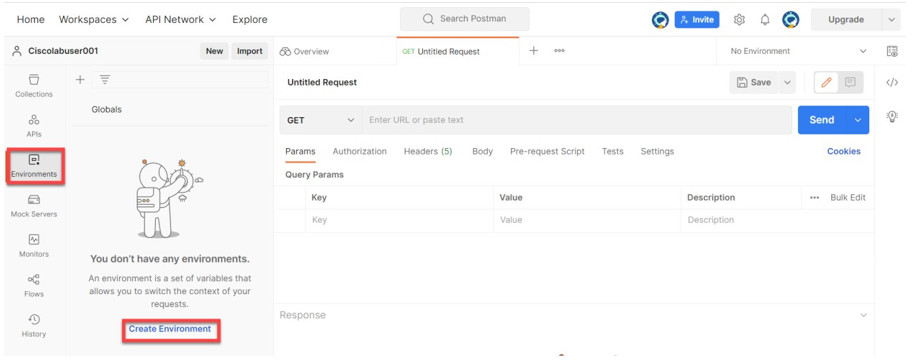Open Monitors in the sidebar
This screenshot has width=912, height=360.
pos(34,246)
